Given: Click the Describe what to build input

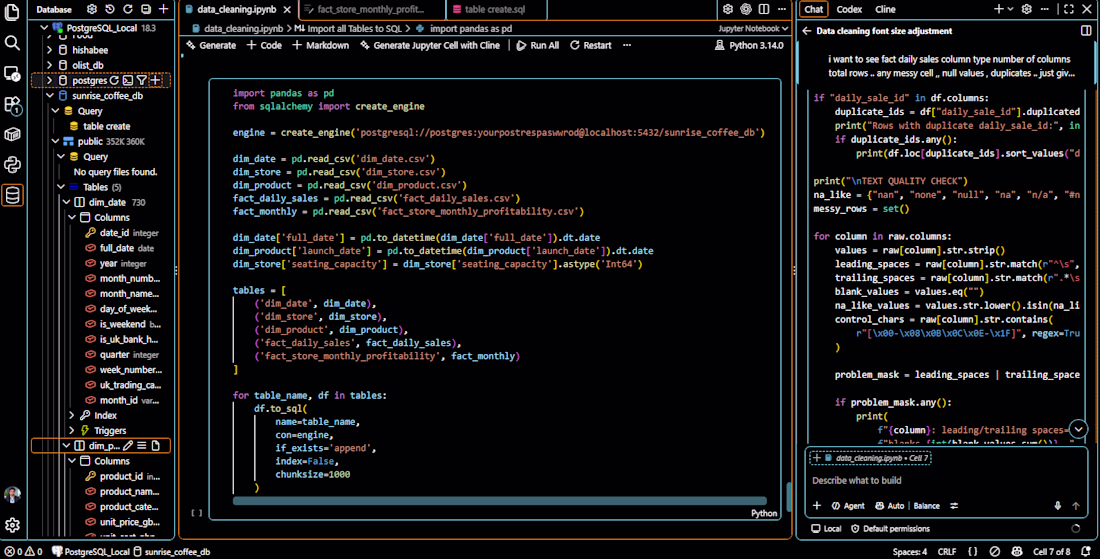Looking at the screenshot, I should point(946,480).
